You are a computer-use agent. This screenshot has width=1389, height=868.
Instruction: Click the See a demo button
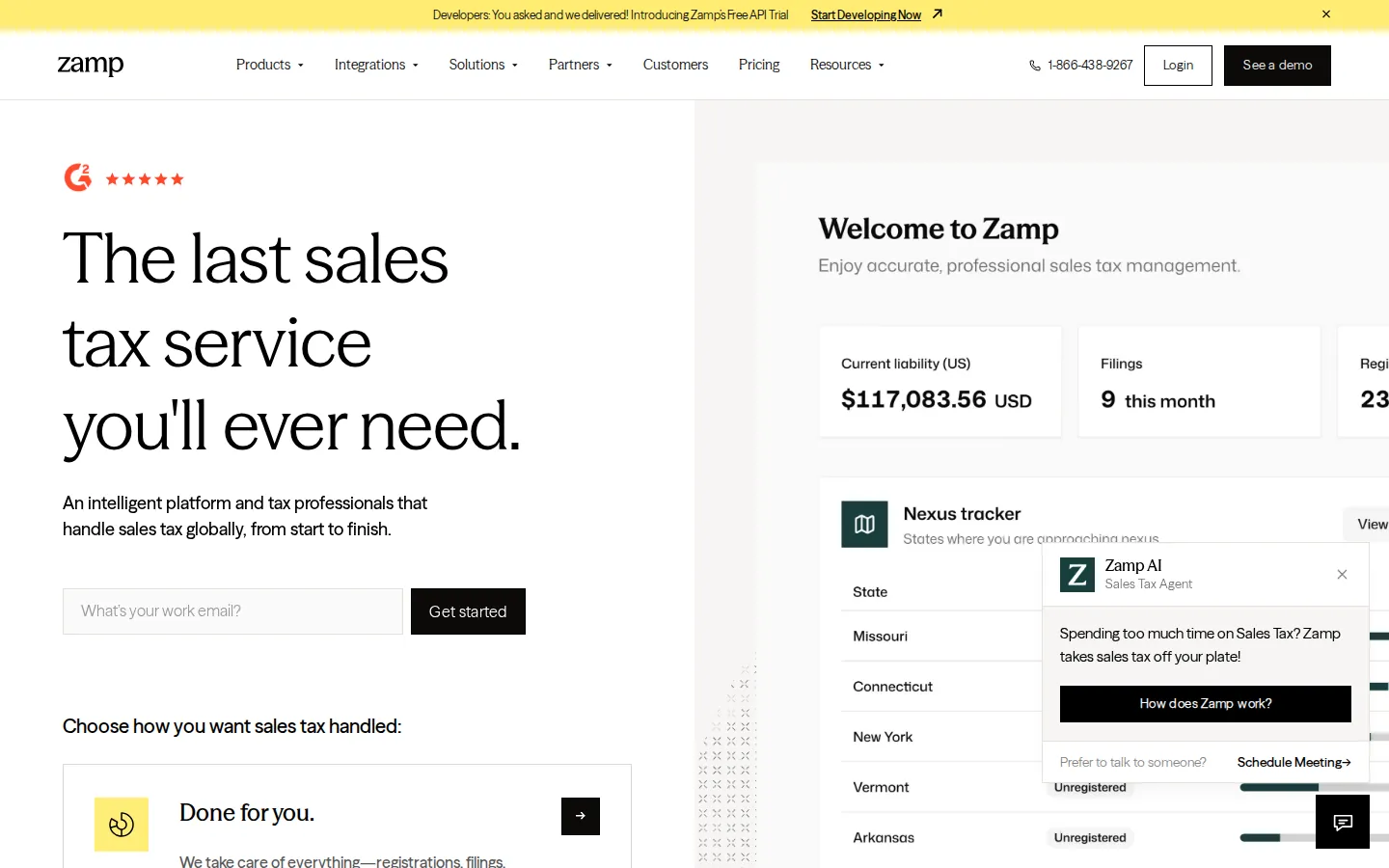click(x=1277, y=66)
